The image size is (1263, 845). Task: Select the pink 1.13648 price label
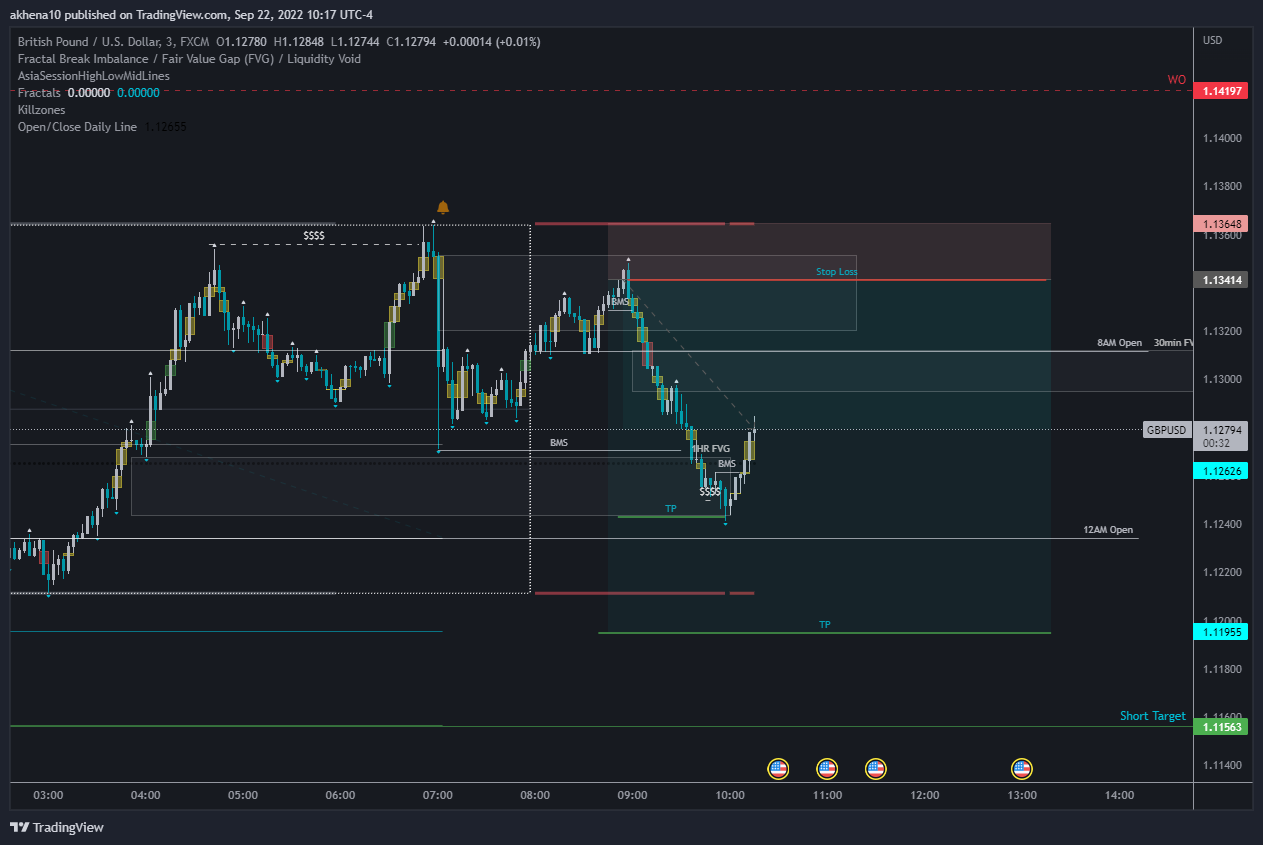pos(1223,224)
